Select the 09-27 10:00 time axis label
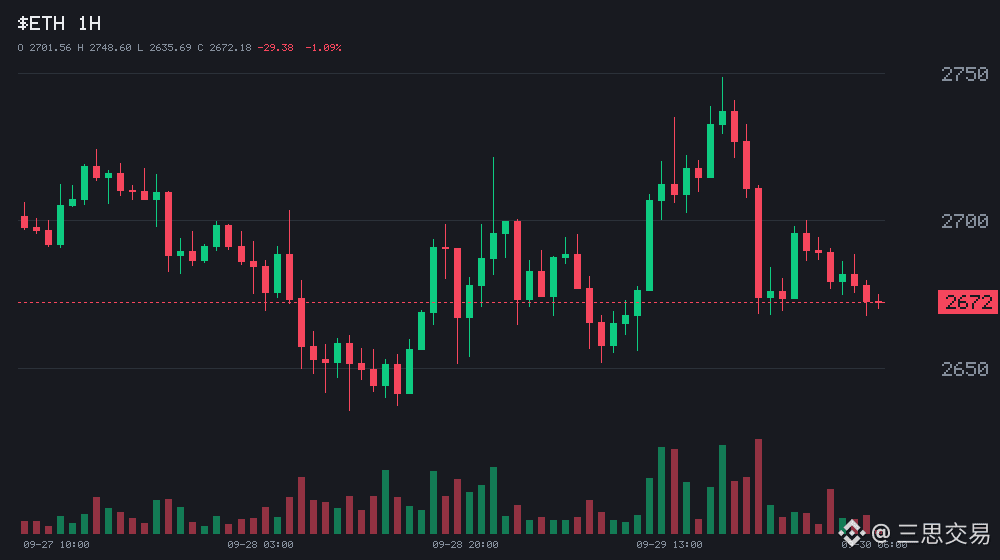 click(56, 545)
